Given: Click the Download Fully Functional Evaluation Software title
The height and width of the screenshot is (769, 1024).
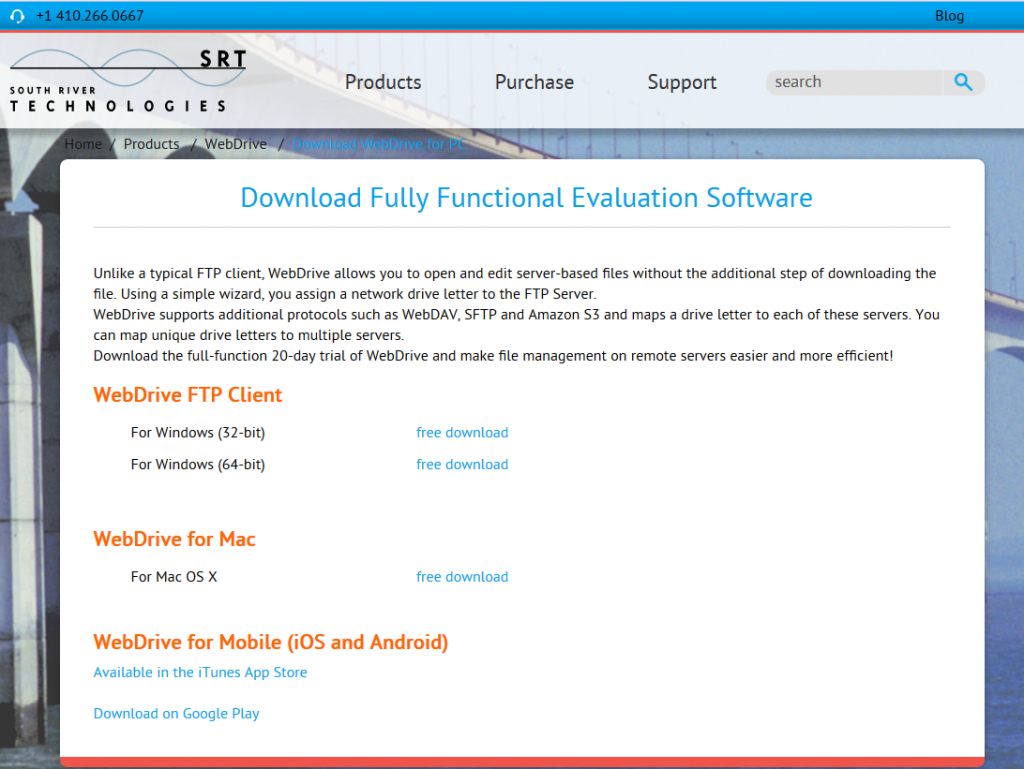Looking at the screenshot, I should 526,198.
